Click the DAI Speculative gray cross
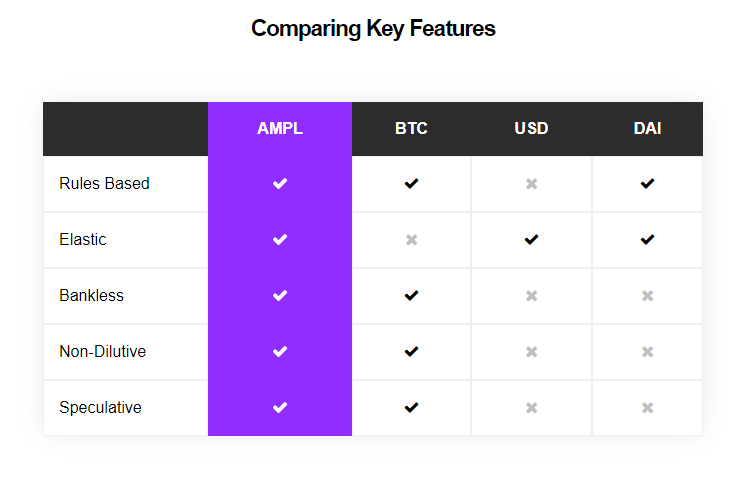The image size is (756, 486). [x=647, y=408]
